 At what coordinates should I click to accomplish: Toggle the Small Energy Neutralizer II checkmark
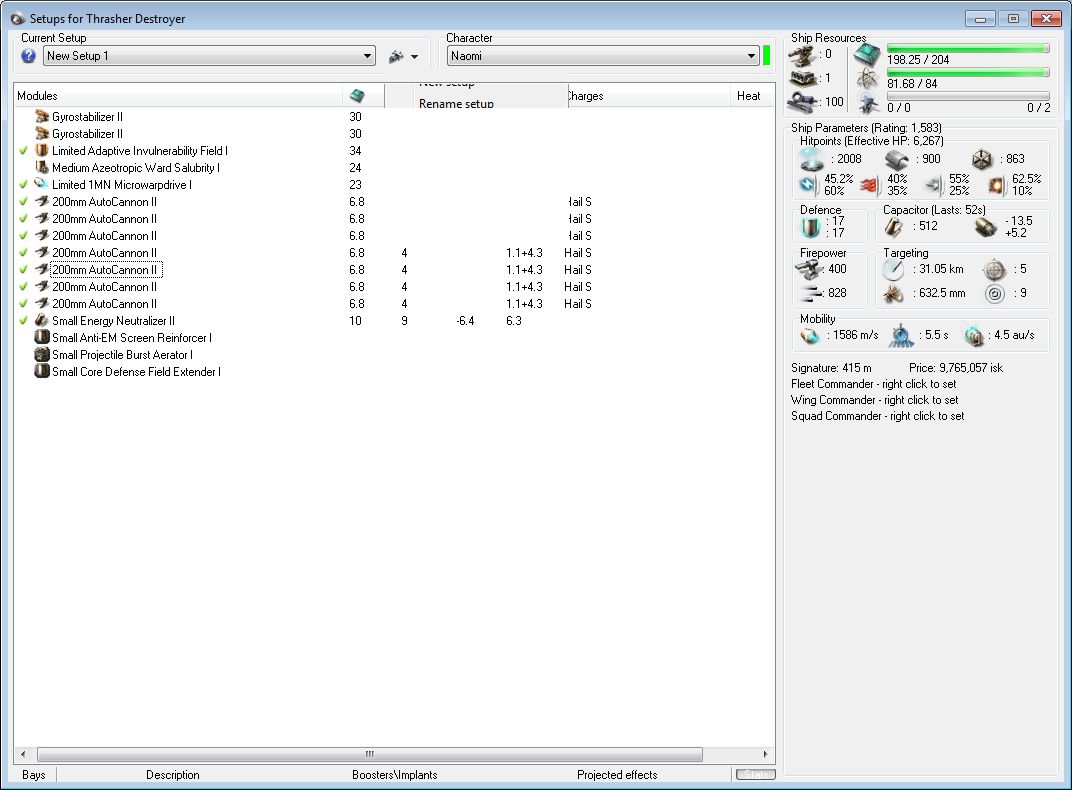(23, 321)
